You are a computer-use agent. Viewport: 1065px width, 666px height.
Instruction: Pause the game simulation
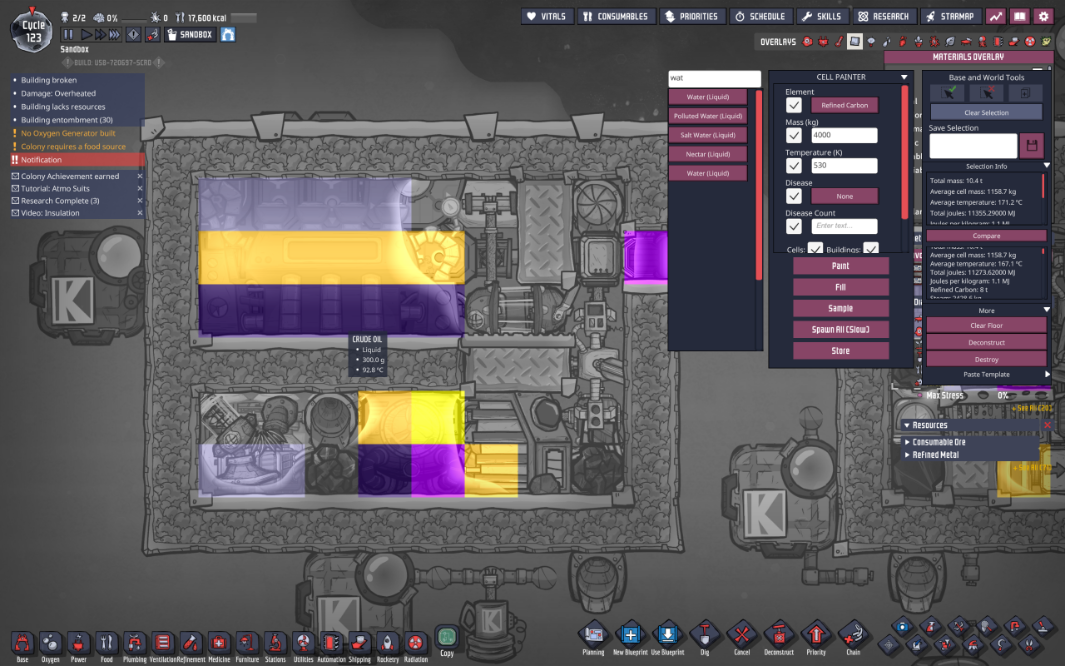pos(68,34)
